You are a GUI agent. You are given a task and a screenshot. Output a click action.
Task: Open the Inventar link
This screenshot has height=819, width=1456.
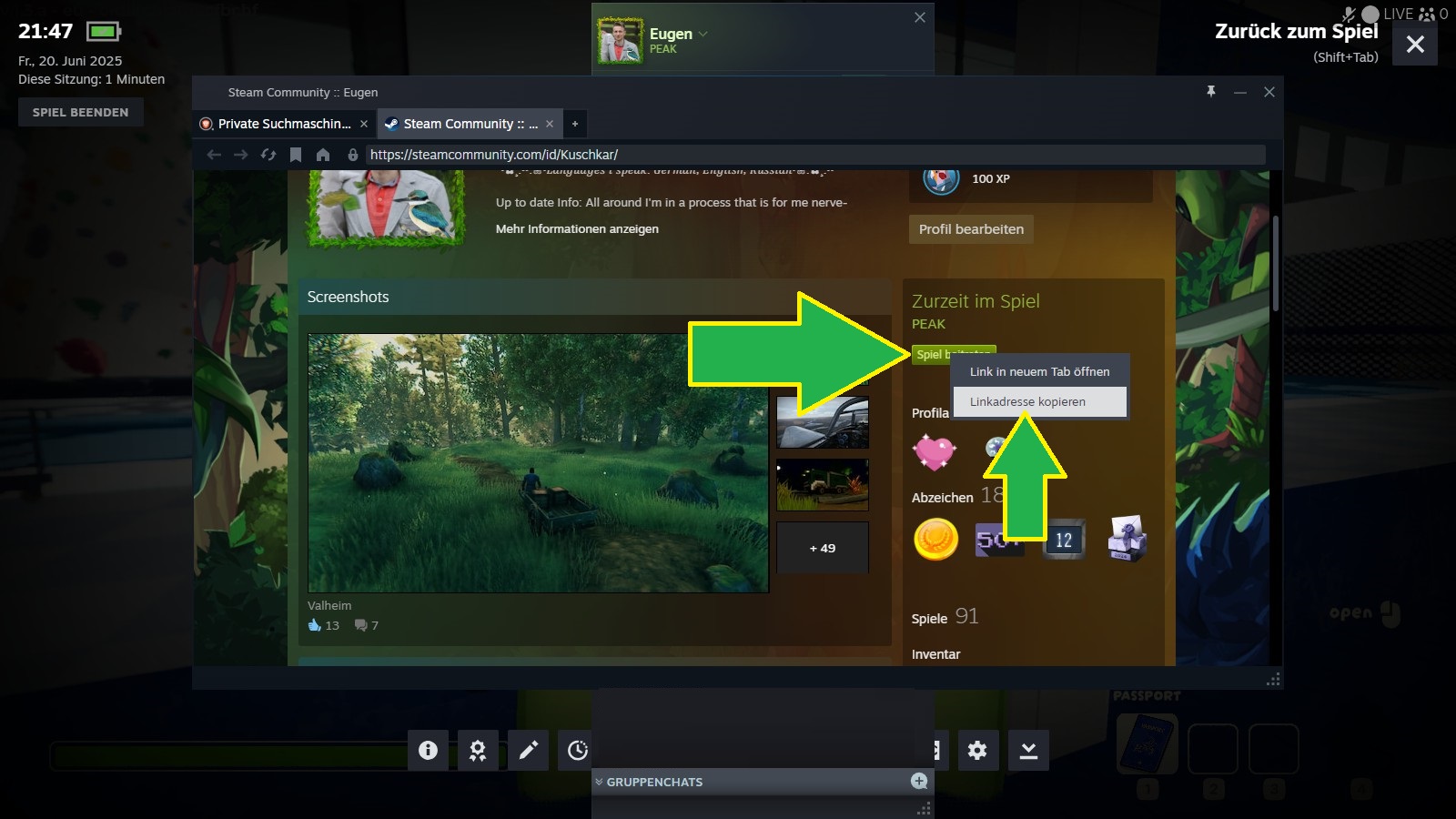click(935, 654)
